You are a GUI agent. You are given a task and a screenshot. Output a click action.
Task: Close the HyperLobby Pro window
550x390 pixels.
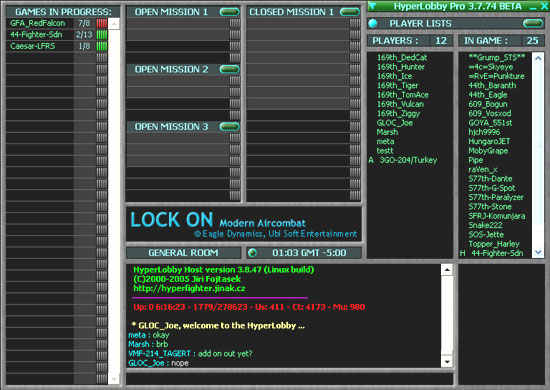pyautogui.click(x=544, y=6)
